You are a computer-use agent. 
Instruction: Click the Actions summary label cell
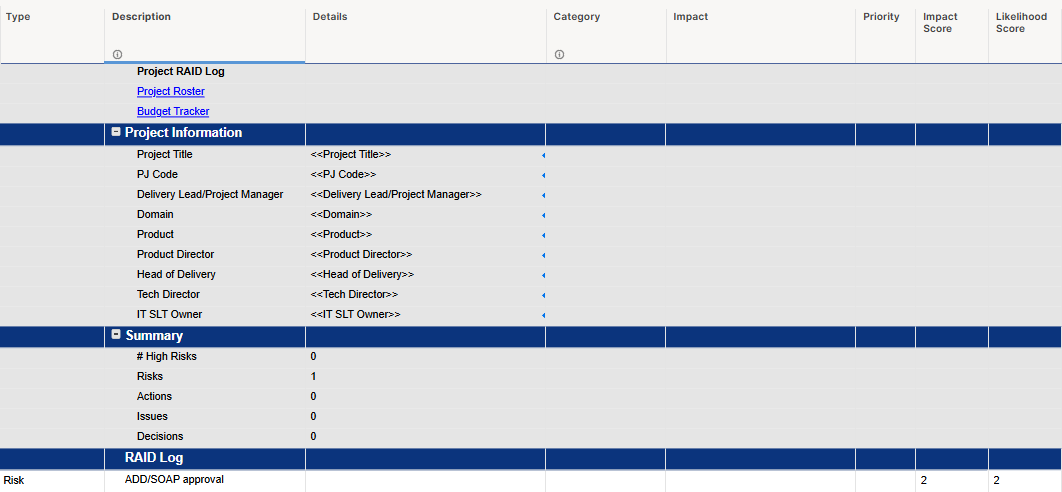205,396
